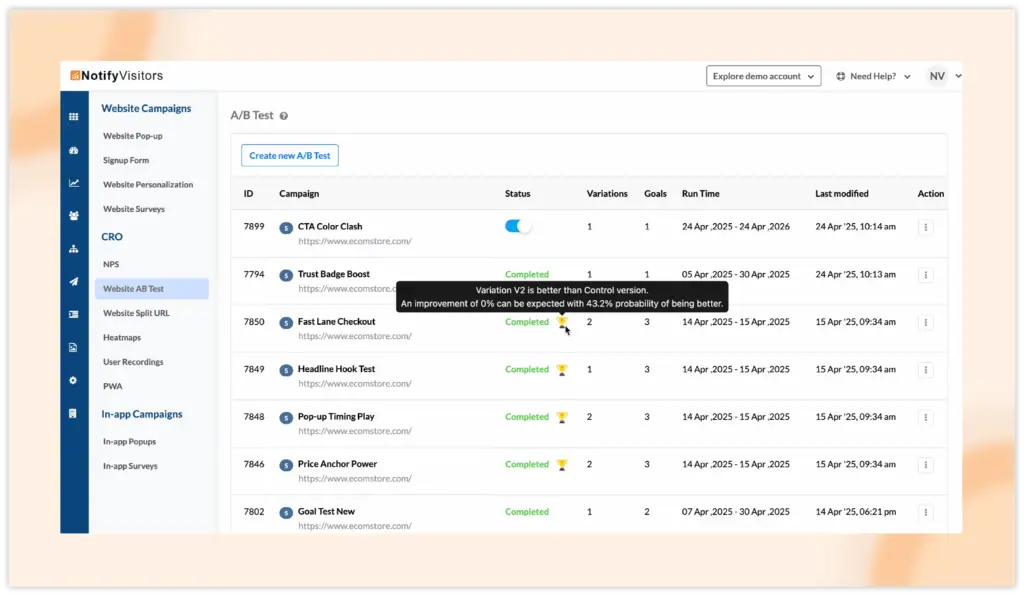Select the users group icon in sidebar
The image size is (1024, 596).
(73, 215)
